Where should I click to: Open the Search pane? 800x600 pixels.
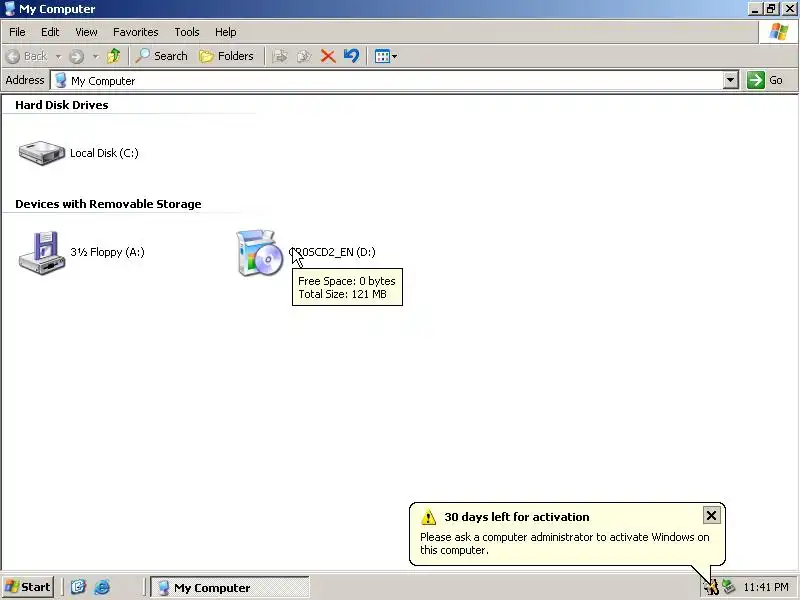click(x=161, y=56)
